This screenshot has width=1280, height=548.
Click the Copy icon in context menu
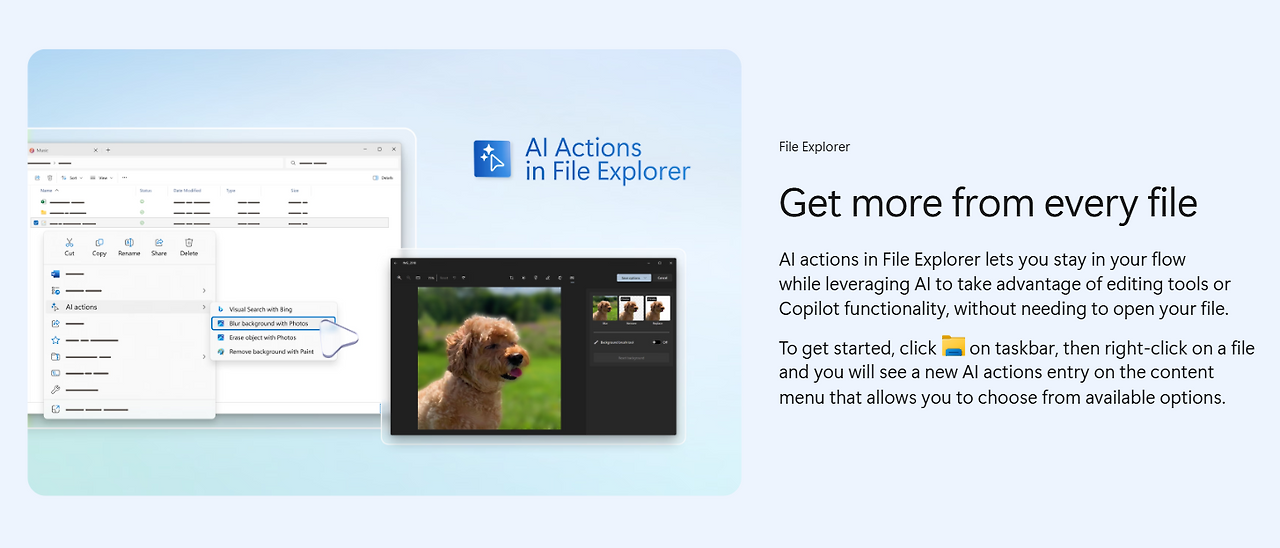point(99,242)
